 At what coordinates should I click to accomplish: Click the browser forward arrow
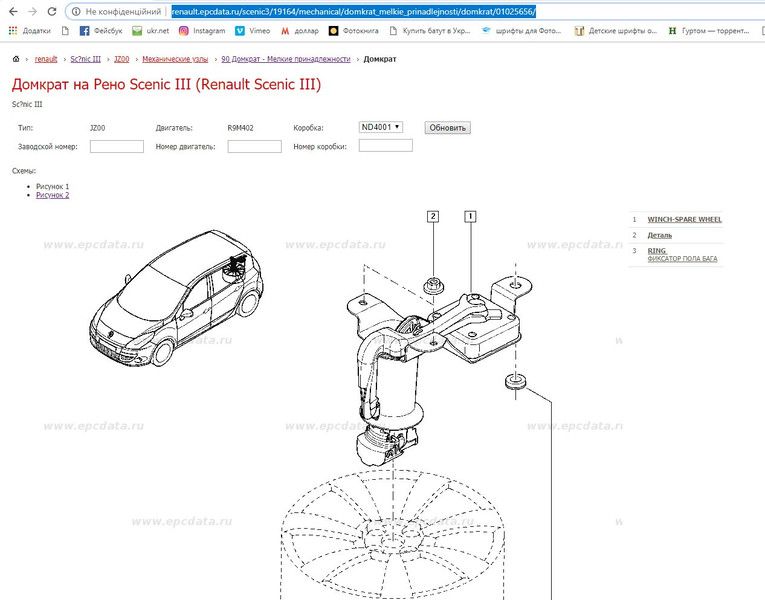click(32, 11)
